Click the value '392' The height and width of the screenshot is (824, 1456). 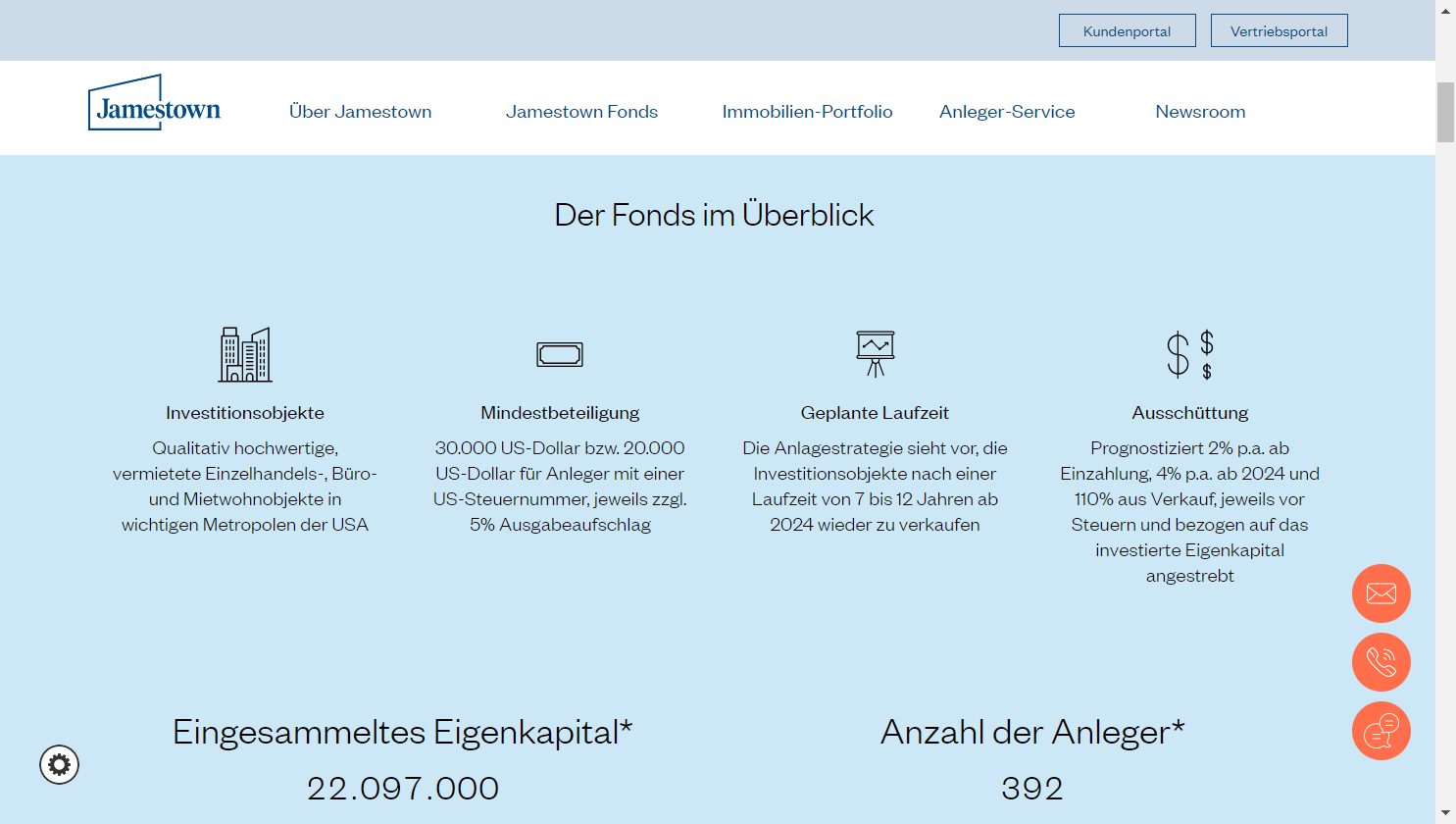[1032, 789]
